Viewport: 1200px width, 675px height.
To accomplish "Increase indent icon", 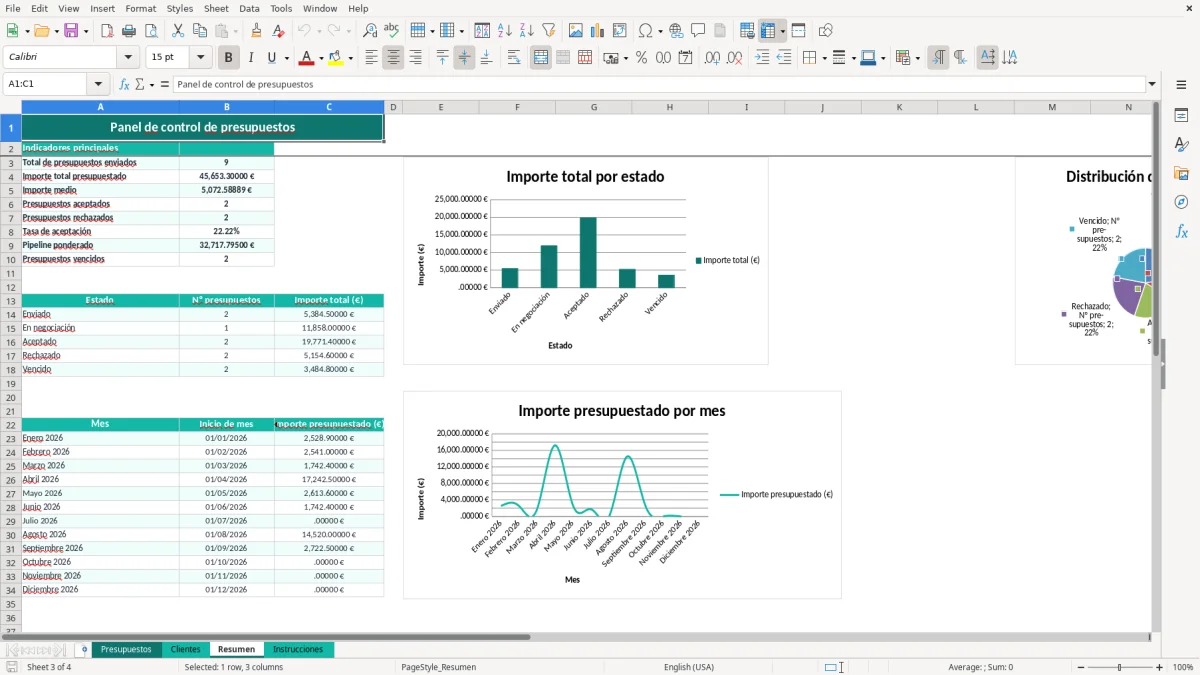I will (x=762, y=58).
